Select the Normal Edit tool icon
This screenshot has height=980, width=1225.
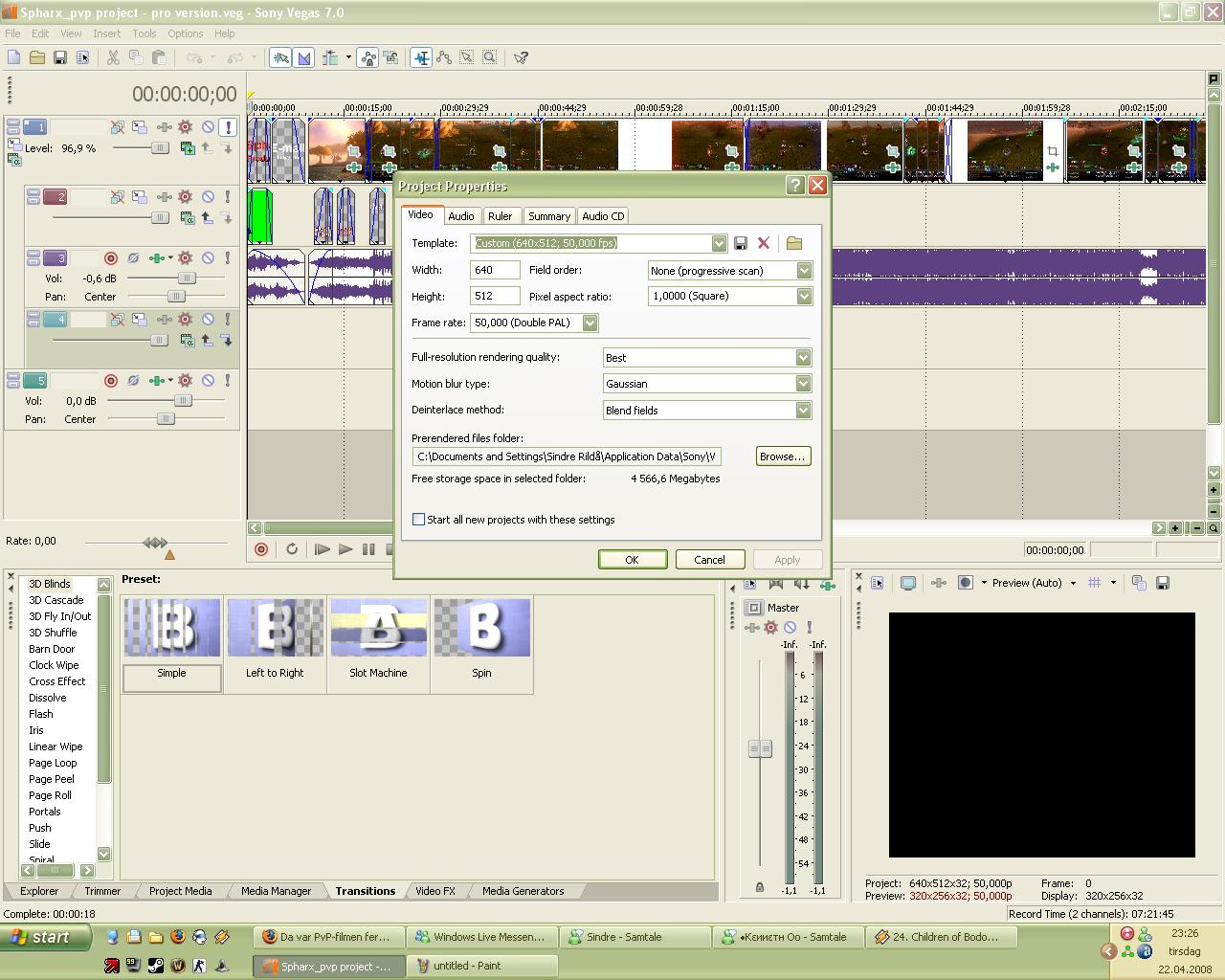pyautogui.click(x=421, y=57)
